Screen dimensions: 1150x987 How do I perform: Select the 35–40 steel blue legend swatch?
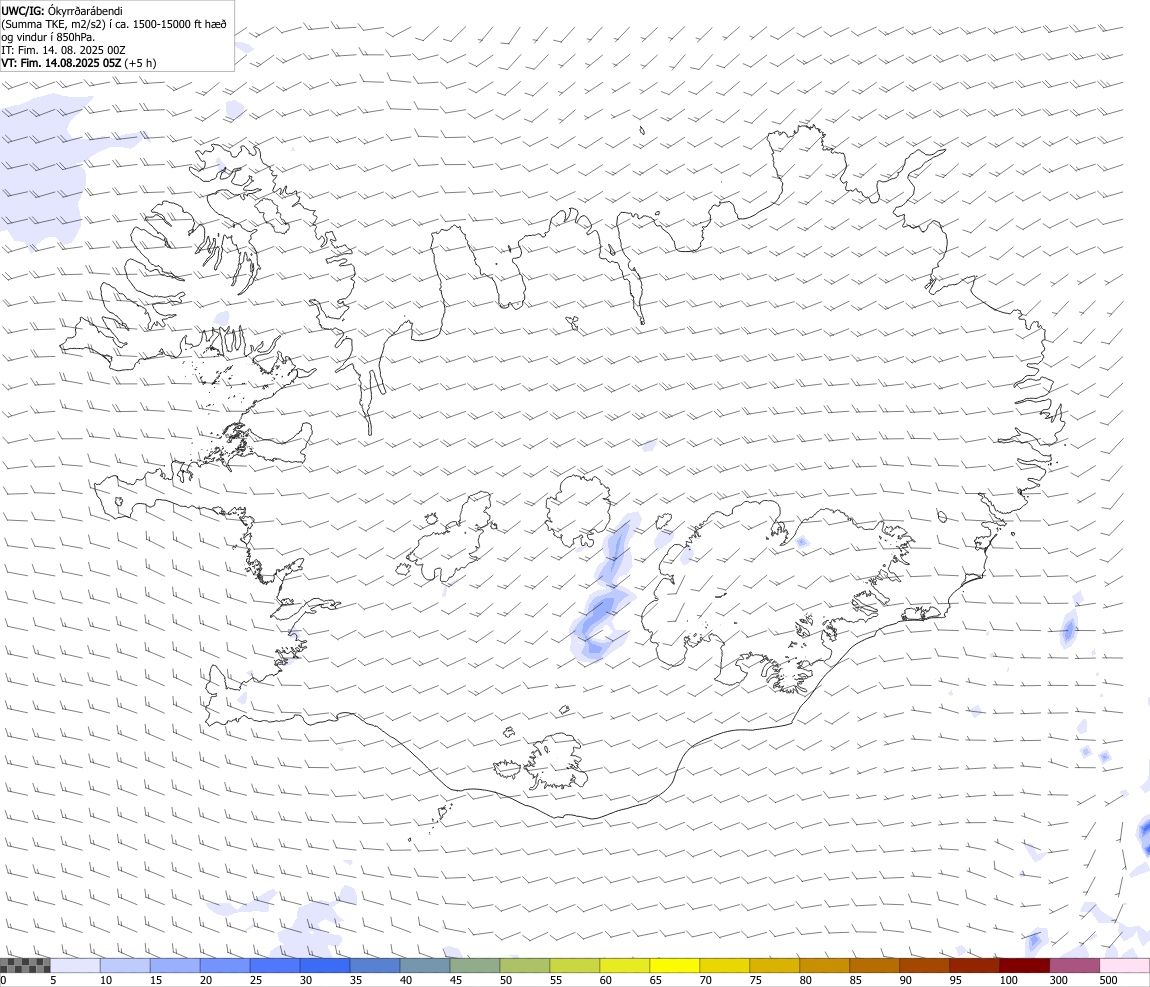pyautogui.click(x=375, y=965)
